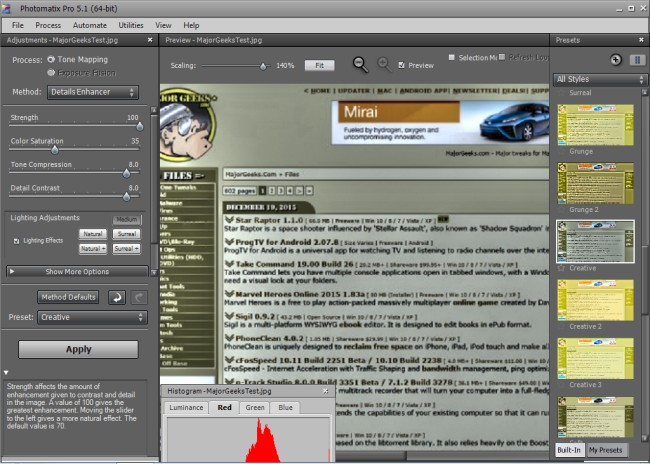Viewport: 650px width, 464px height.
Task: Toggle the Selection Mode checkbox
Action: (x=452, y=57)
